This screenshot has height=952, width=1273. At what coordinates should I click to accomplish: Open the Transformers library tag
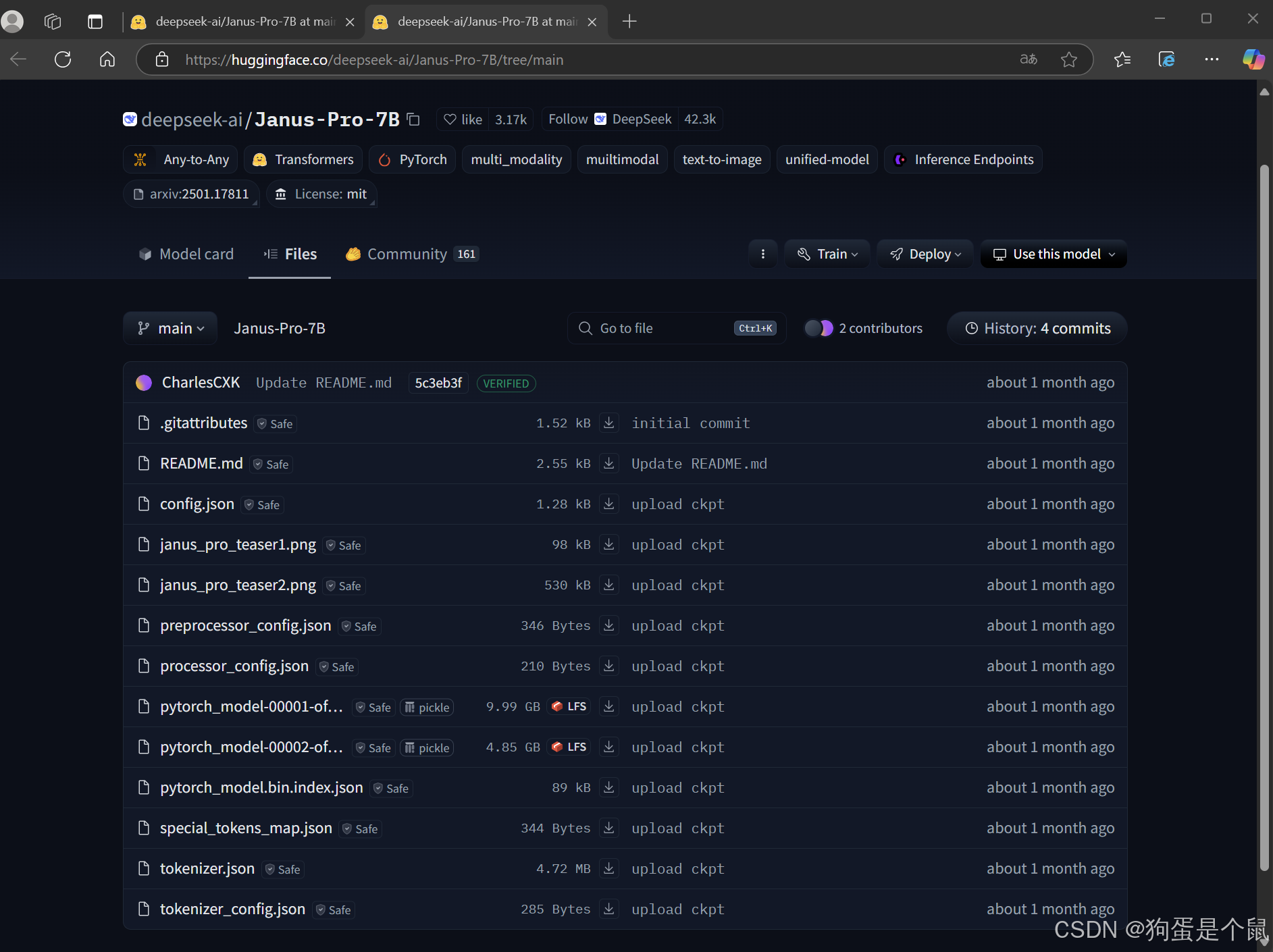(x=303, y=159)
